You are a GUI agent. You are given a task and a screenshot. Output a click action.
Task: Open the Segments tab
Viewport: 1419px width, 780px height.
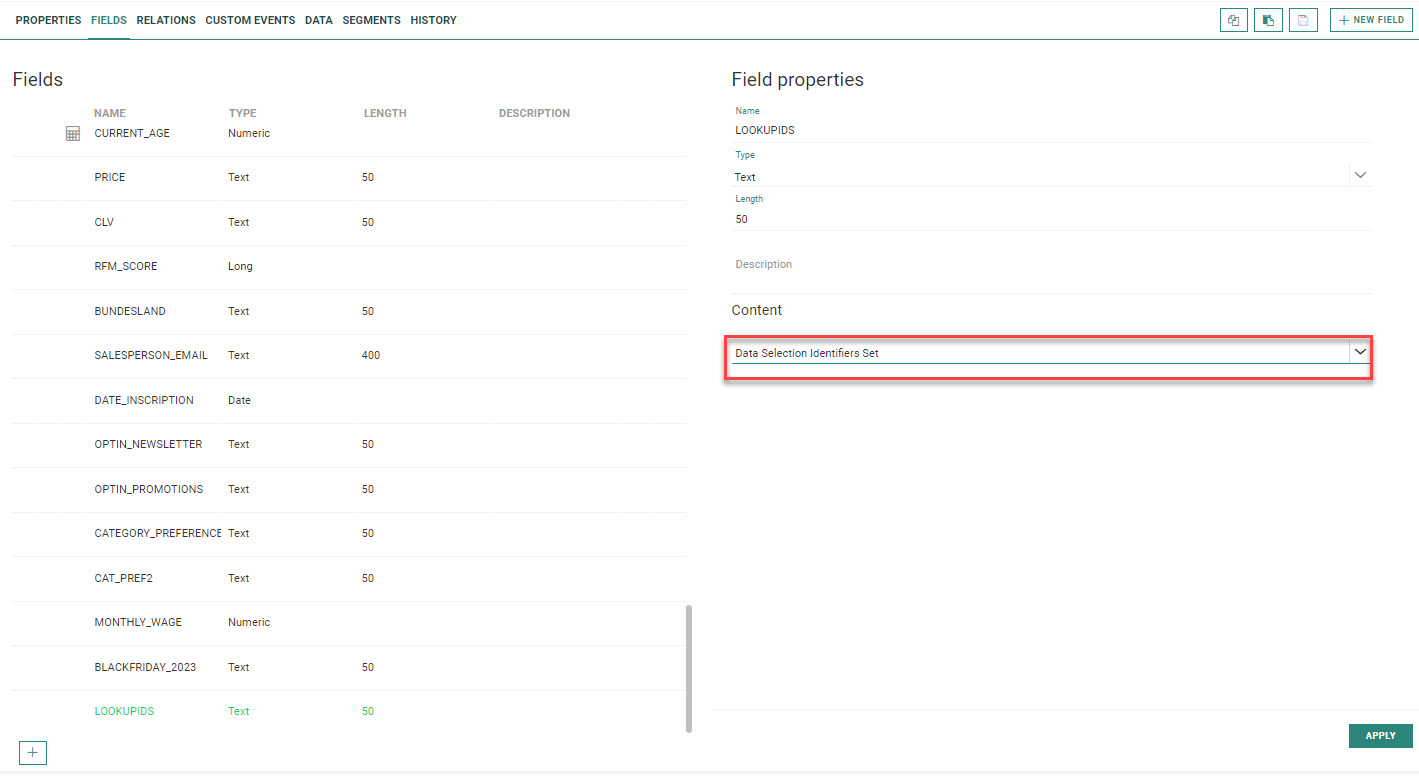click(371, 20)
